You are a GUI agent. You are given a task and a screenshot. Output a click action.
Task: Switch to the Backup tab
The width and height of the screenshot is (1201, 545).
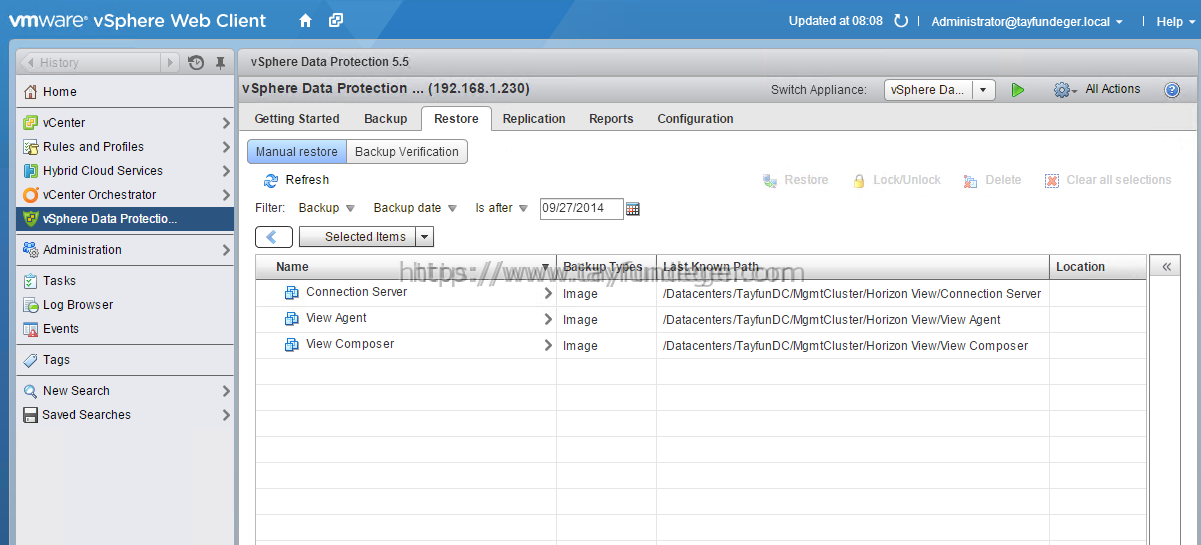click(x=386, y=119)
